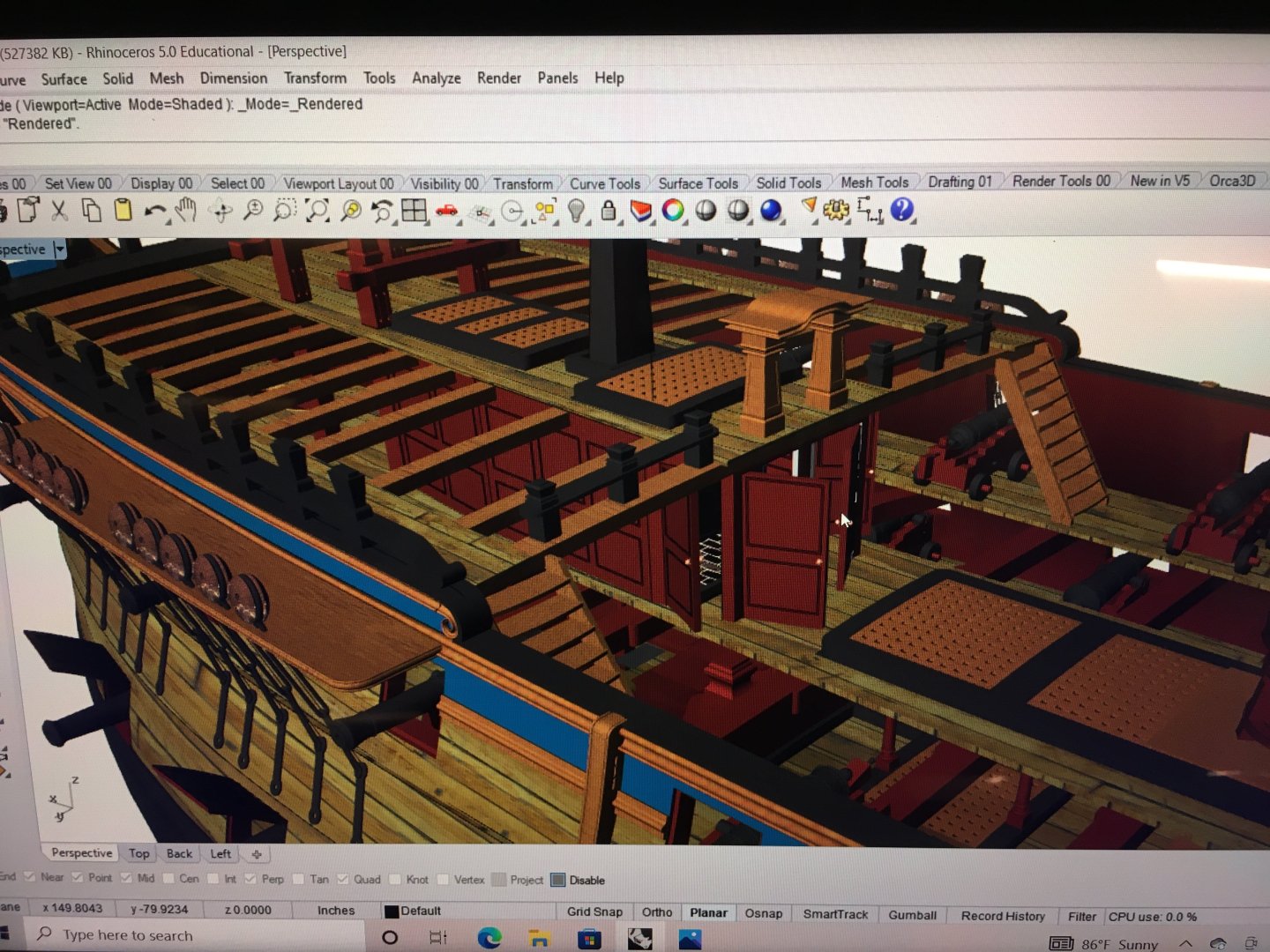Enable the Vertex osnap checkbox

[443, 879]
